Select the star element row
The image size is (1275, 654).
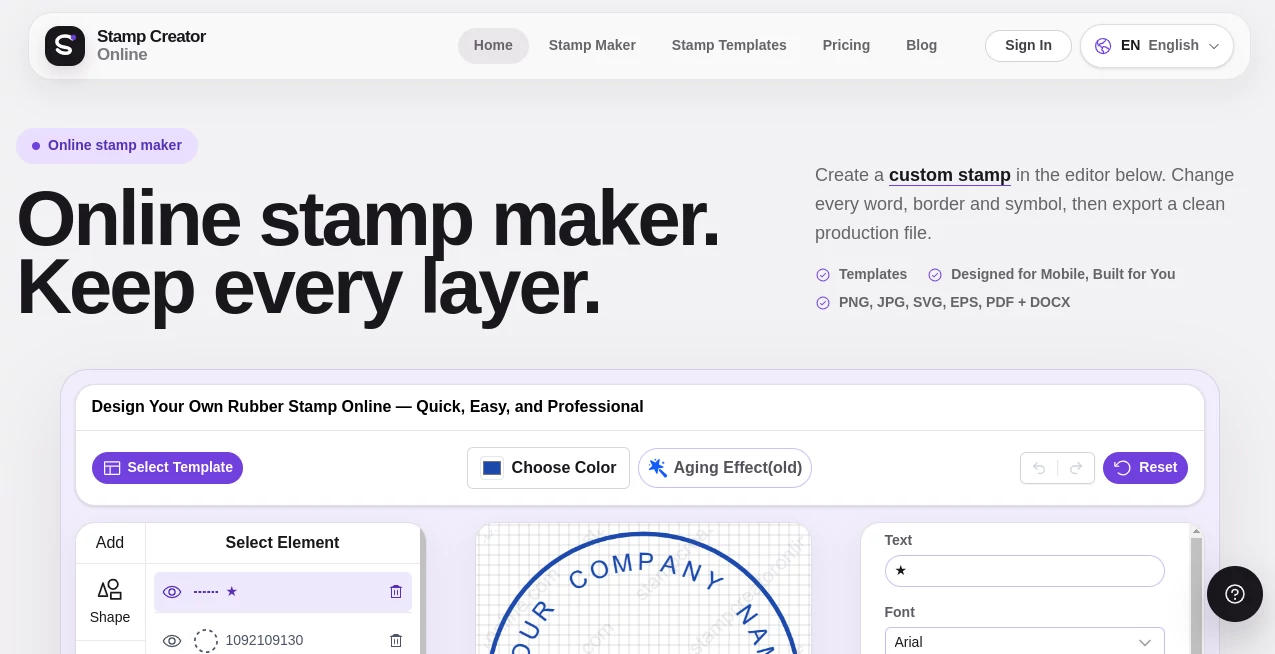tap(283, 592)
